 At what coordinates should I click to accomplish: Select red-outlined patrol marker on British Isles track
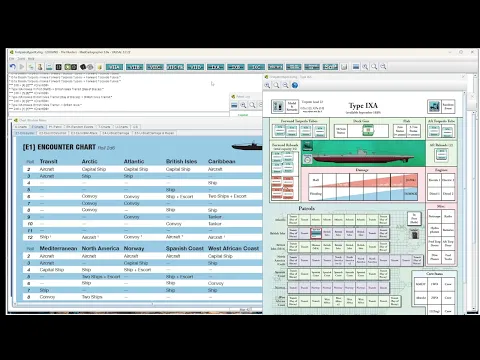click(x=316, y=233)
